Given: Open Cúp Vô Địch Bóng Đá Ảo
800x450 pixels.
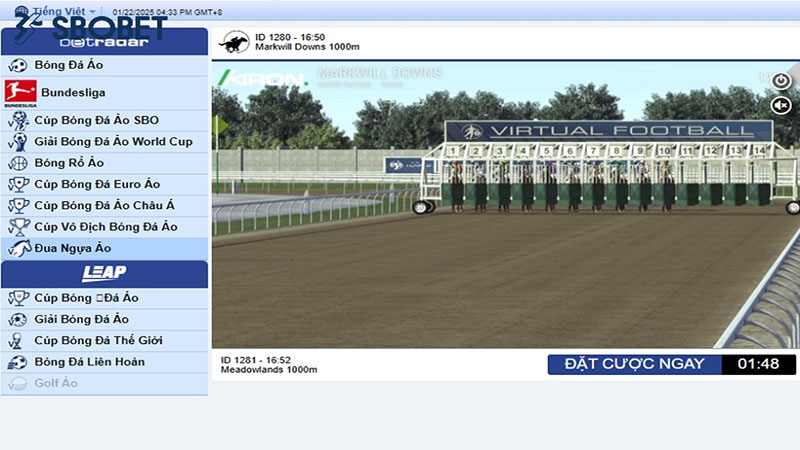Looking at the screenshot, I should click(105, 227).
